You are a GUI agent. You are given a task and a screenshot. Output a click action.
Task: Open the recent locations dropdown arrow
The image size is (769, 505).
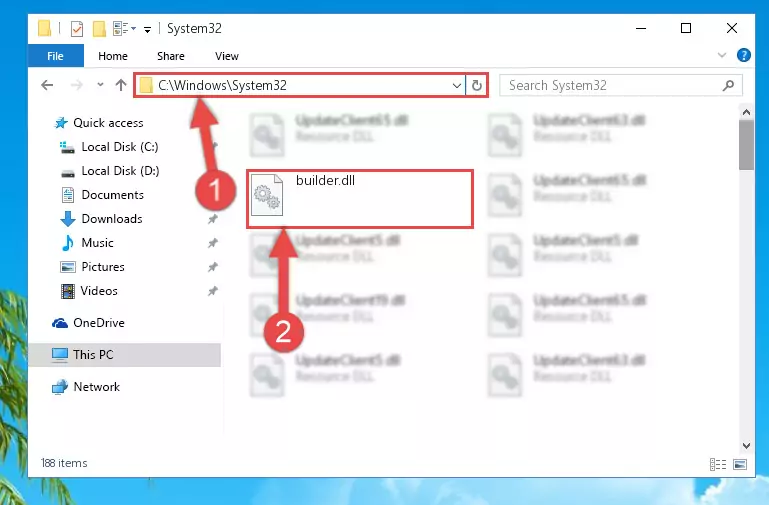point(100,85)
